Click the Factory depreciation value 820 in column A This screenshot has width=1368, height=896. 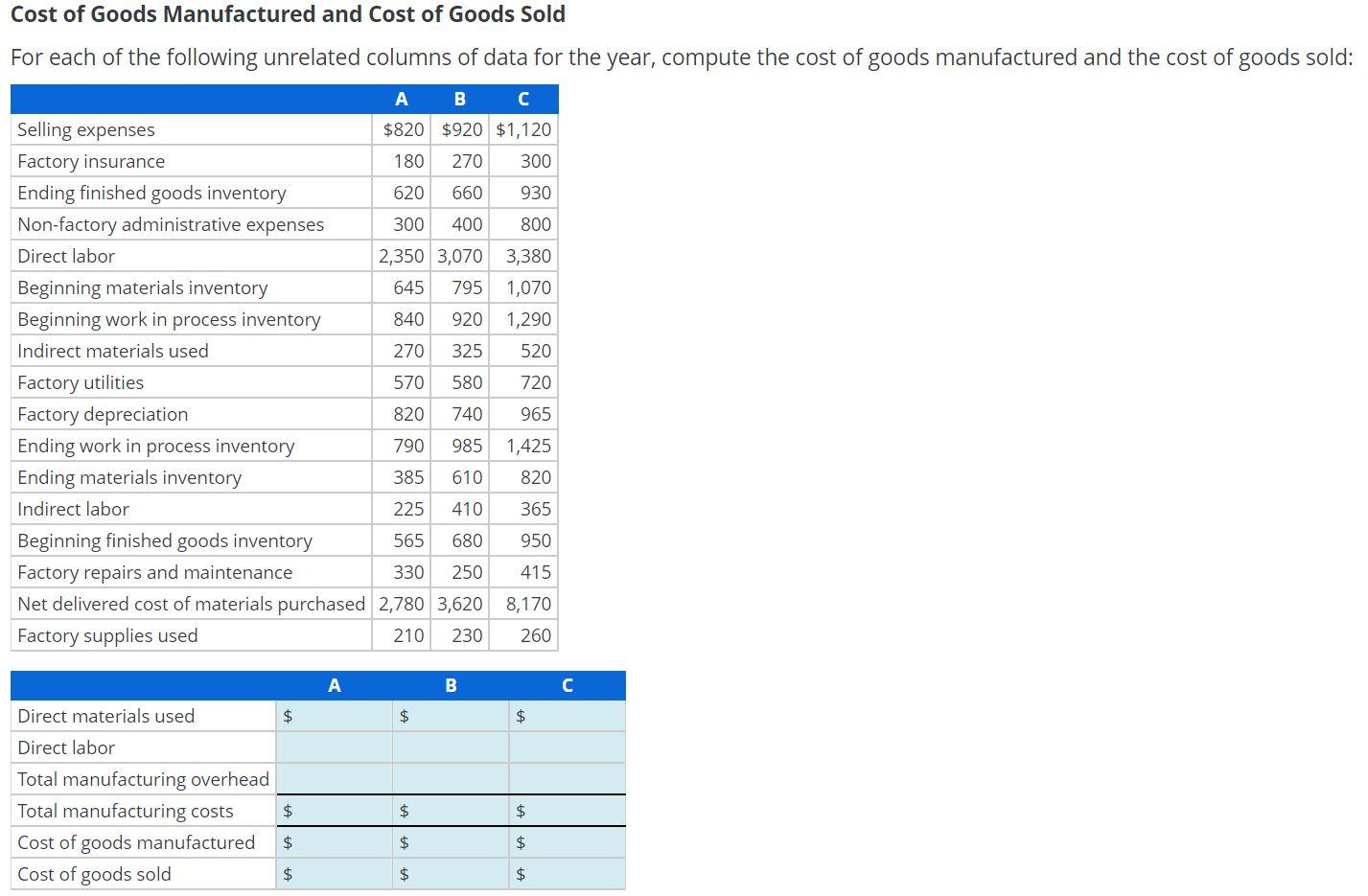pos(410,414)
